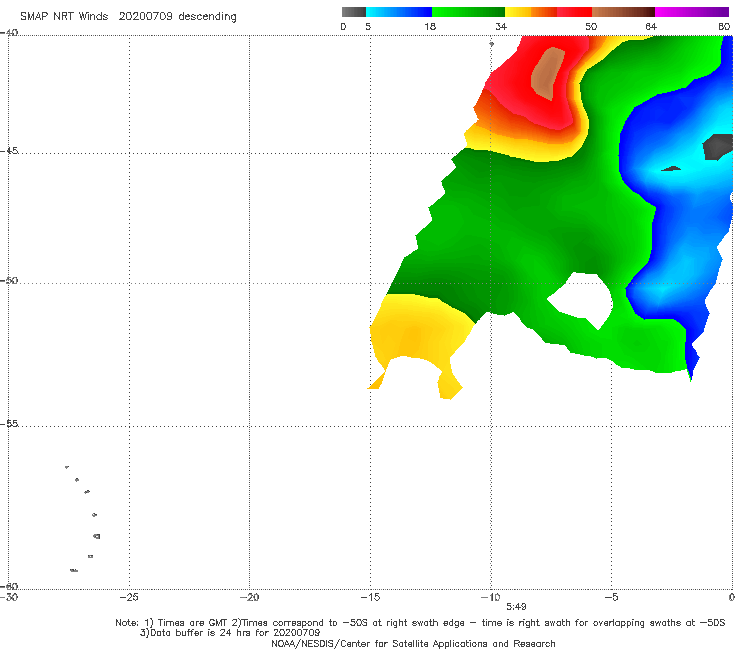Click the latitude axis label '-45'
This screenshot has width=740, height=650.
[x=9, y=151]
